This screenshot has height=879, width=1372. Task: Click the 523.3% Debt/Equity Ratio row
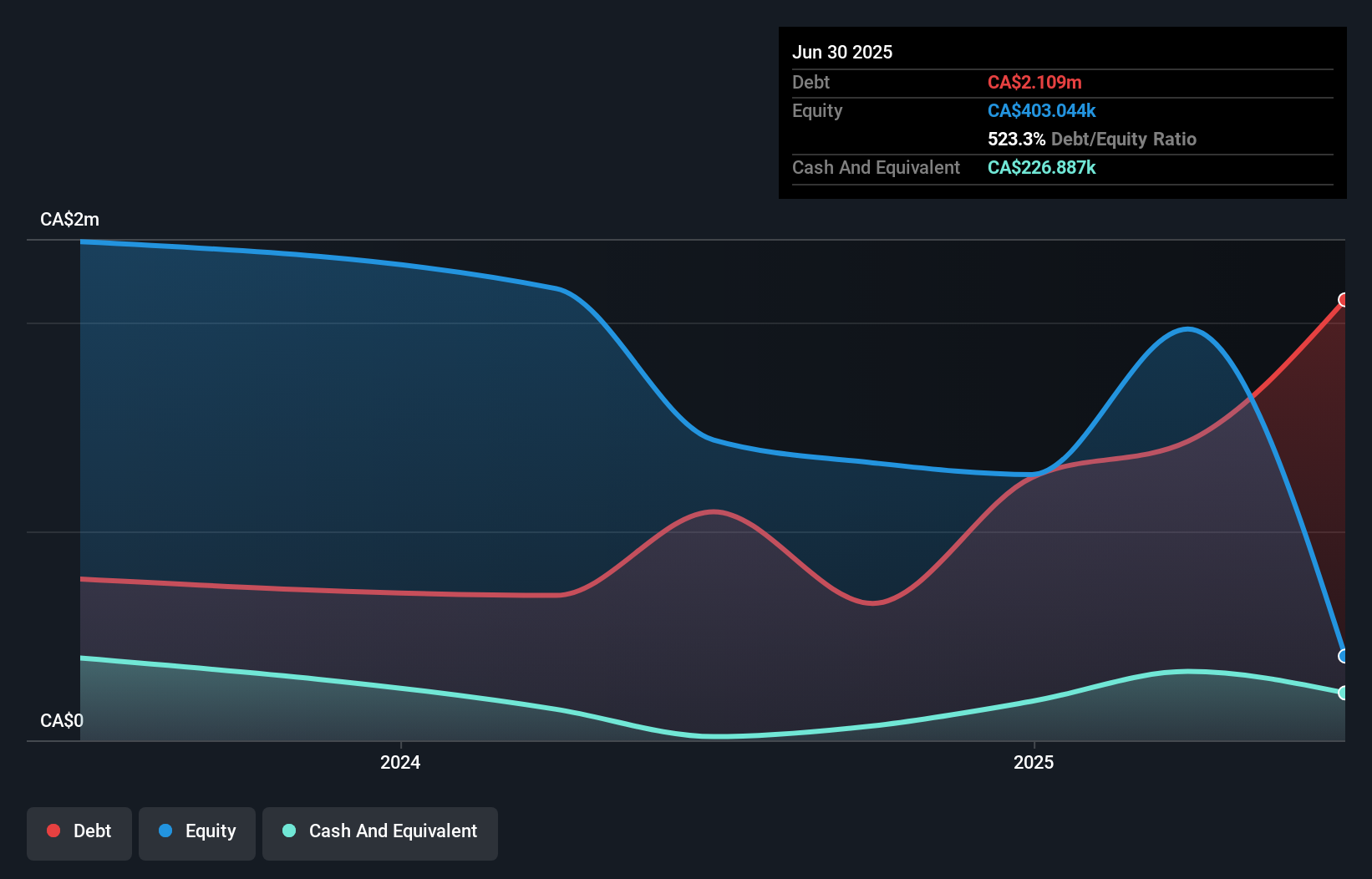pos(1091,139)
